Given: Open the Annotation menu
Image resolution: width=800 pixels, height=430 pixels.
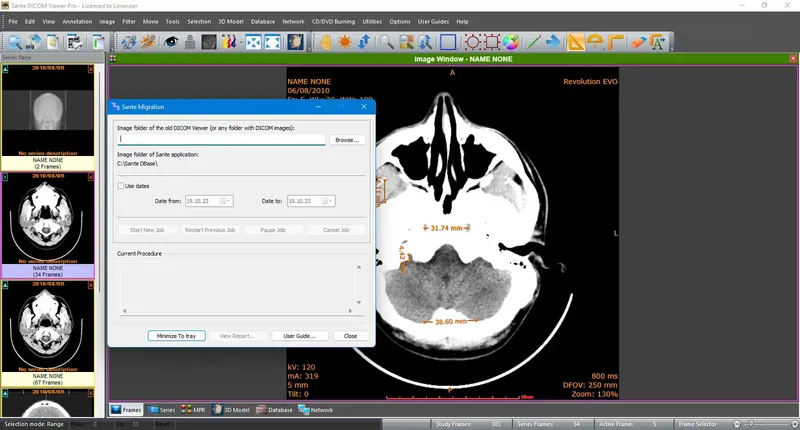Looking at the screenshot, I should [x=76, y=21].
